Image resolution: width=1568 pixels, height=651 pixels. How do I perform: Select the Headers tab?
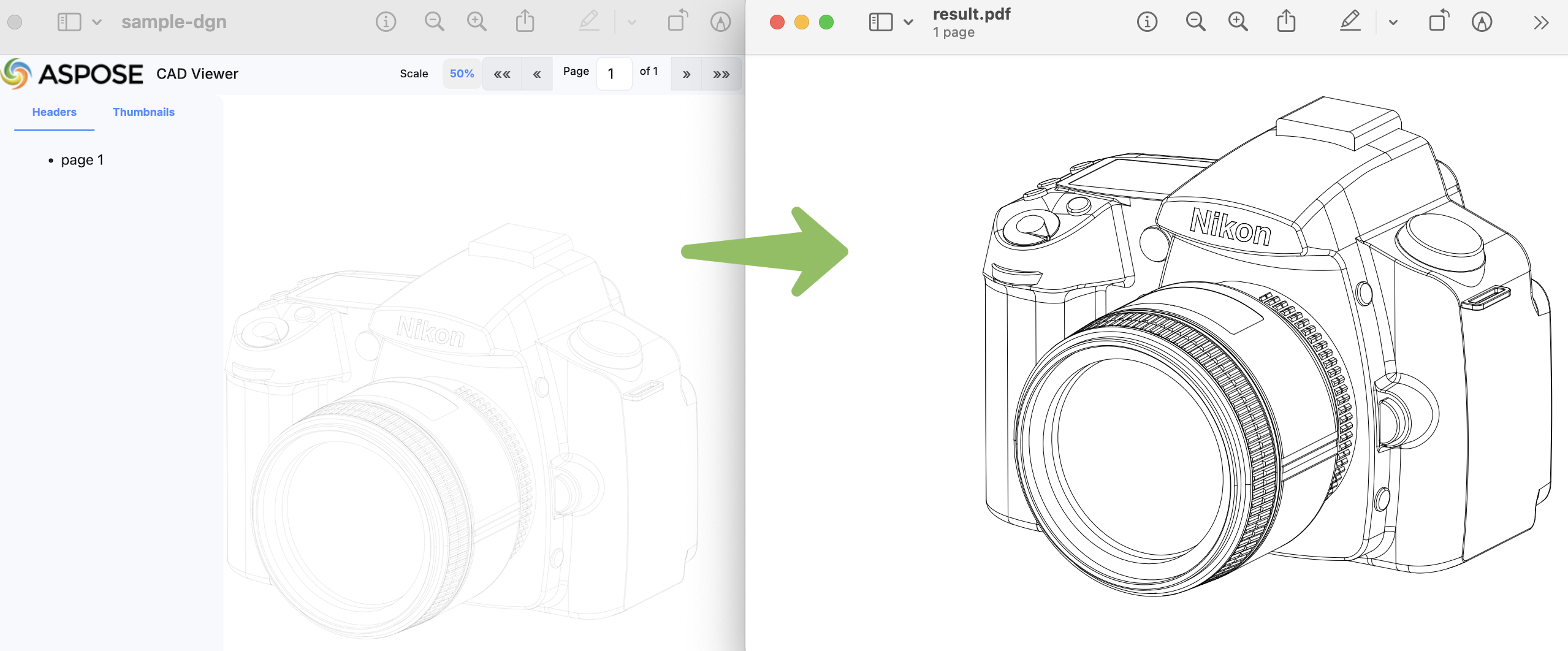coord(54,112)
